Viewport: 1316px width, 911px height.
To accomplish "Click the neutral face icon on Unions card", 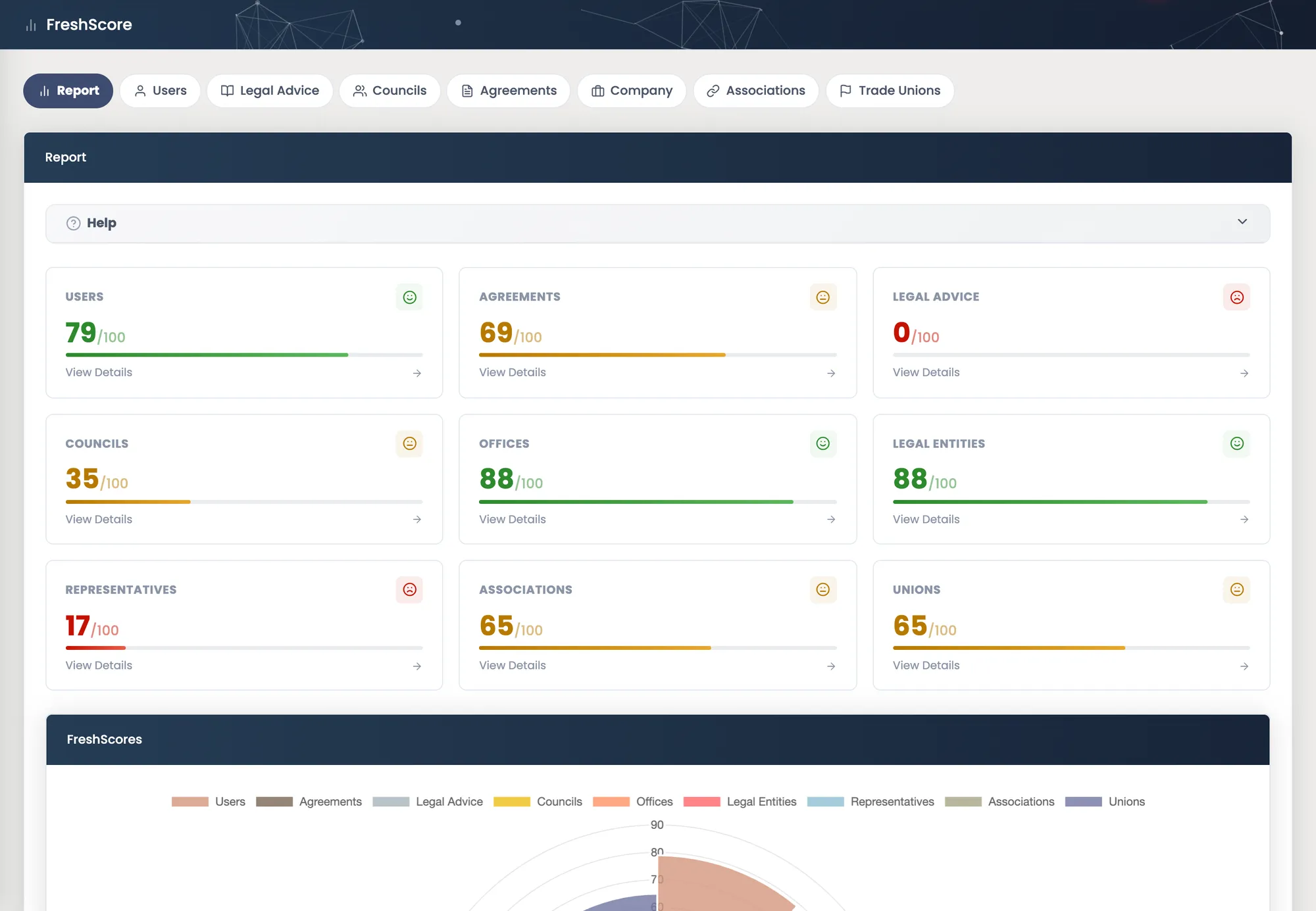I will coord(1236,589).
